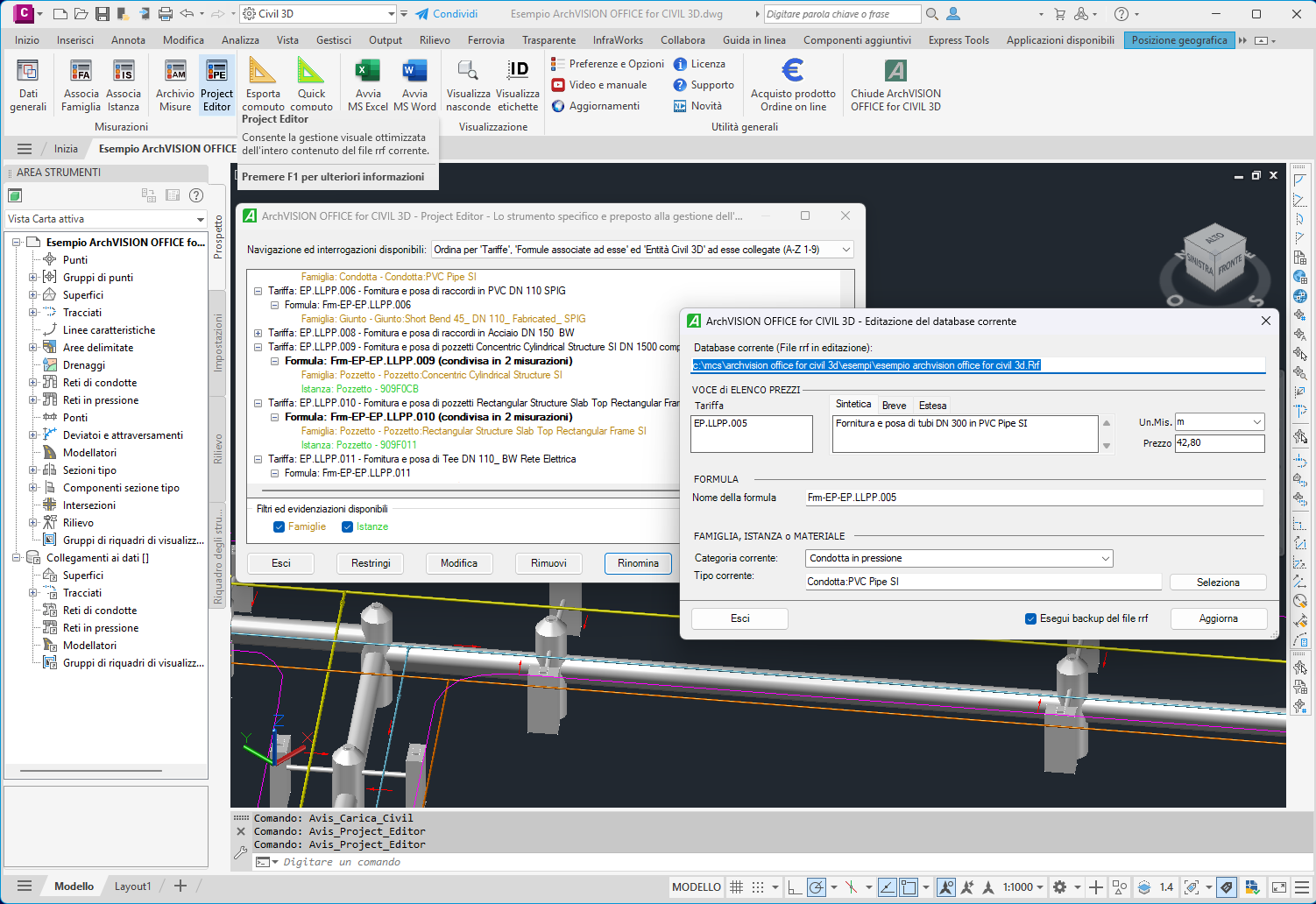
Task: Open Video e manuale
Action: pos(599,85)
